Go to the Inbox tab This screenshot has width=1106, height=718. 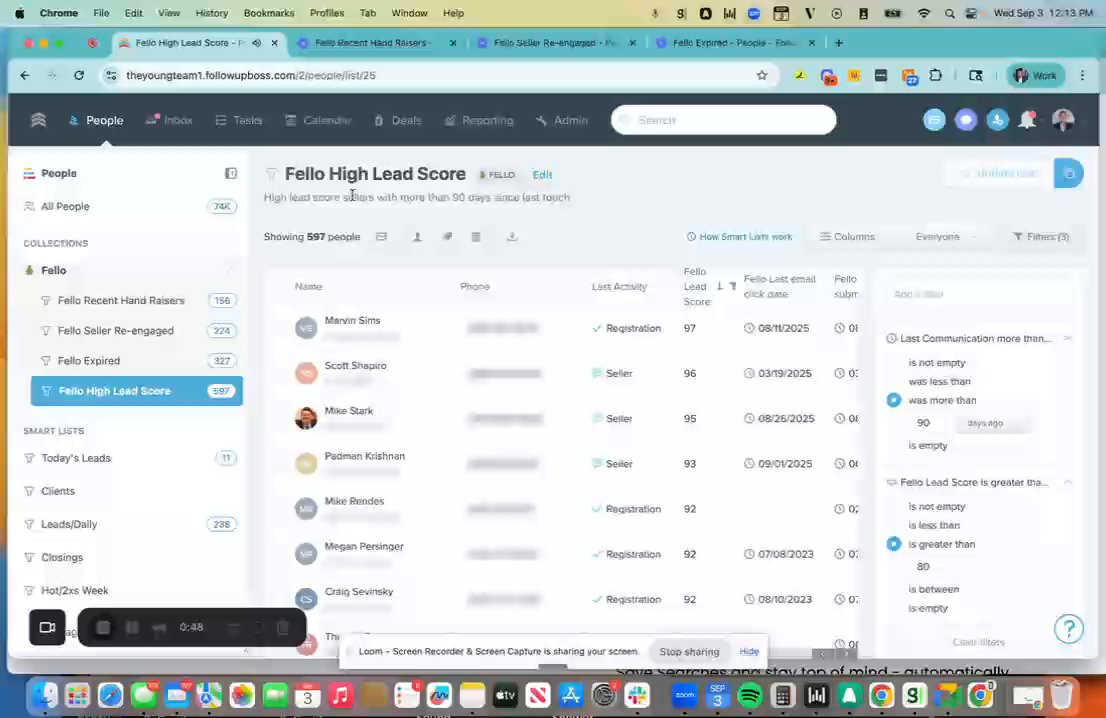(x=169, y=121)
